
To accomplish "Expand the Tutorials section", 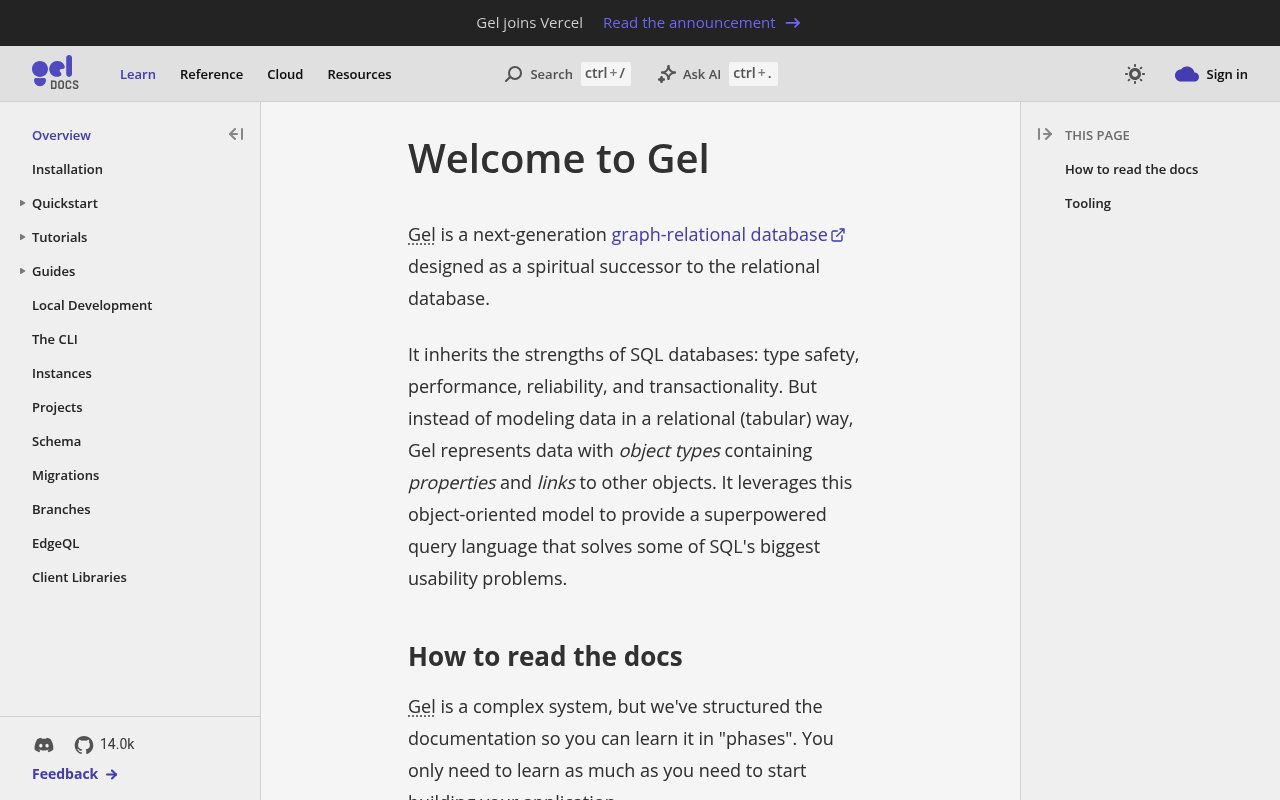I will [x=22, y=237].
